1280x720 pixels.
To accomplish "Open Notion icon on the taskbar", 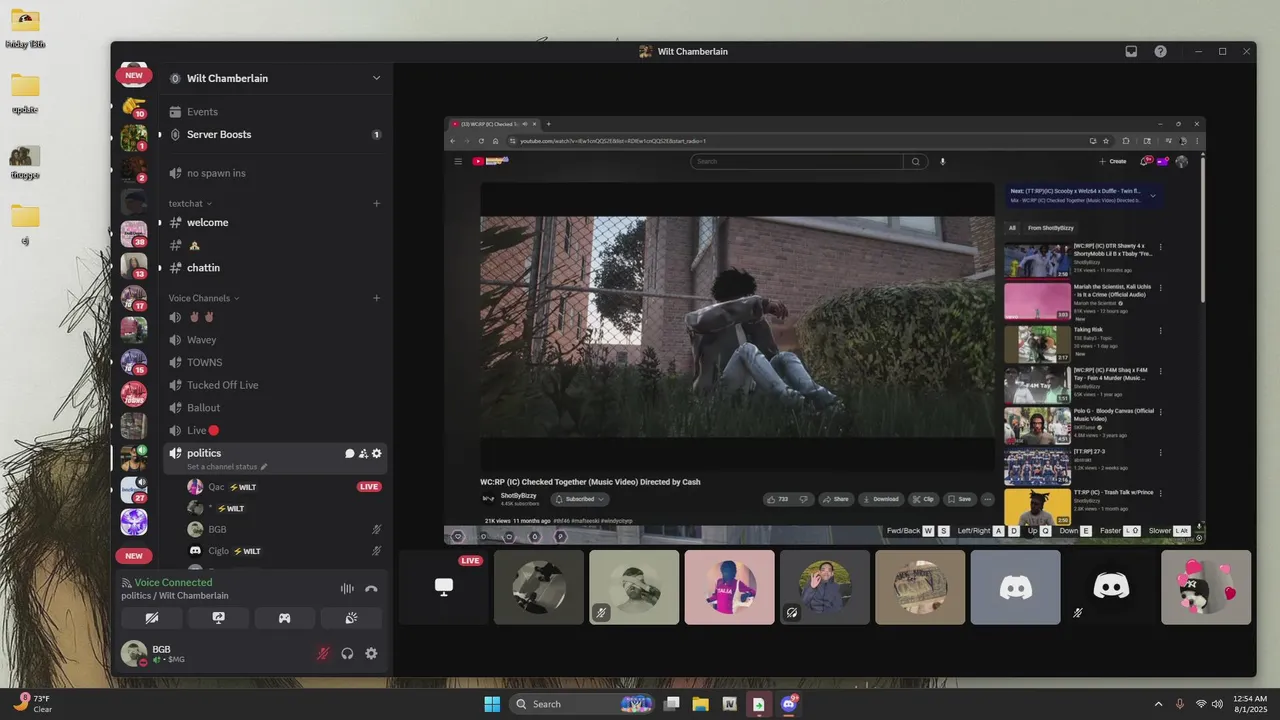I will click(x=730, y=704).
